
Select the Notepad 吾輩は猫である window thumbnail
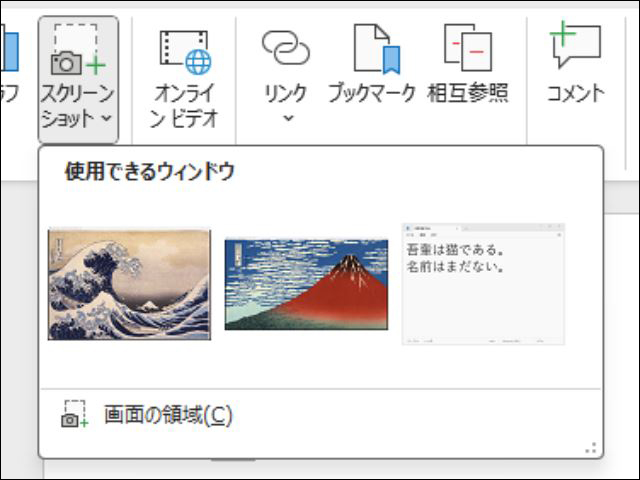(x=483, y=284)
